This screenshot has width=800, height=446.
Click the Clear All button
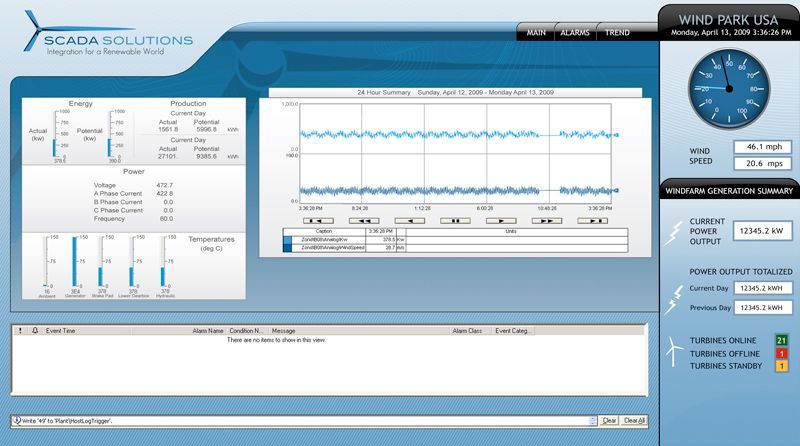[634, 421]
